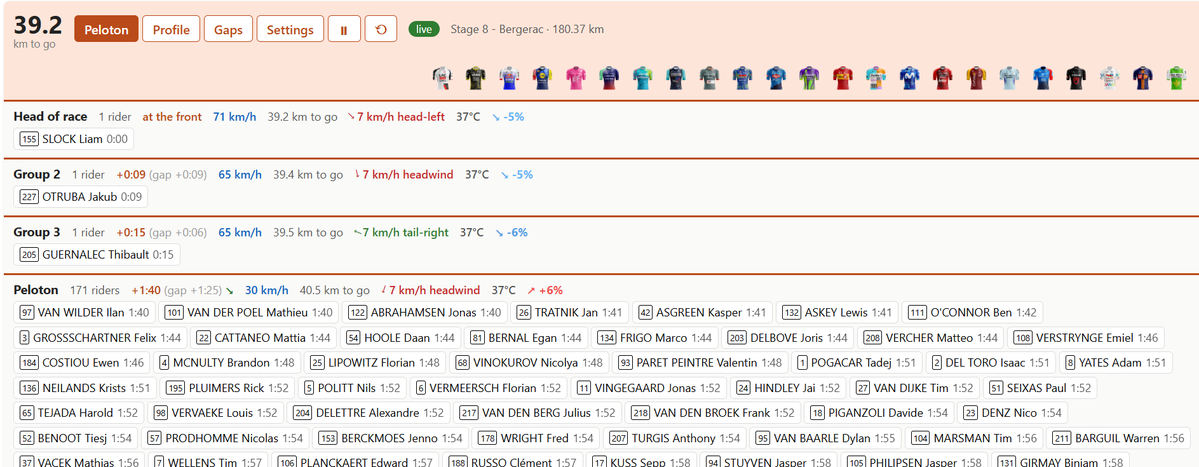Select rider 122 ABRAHAMSEN Jonas

tap(425, 313)
